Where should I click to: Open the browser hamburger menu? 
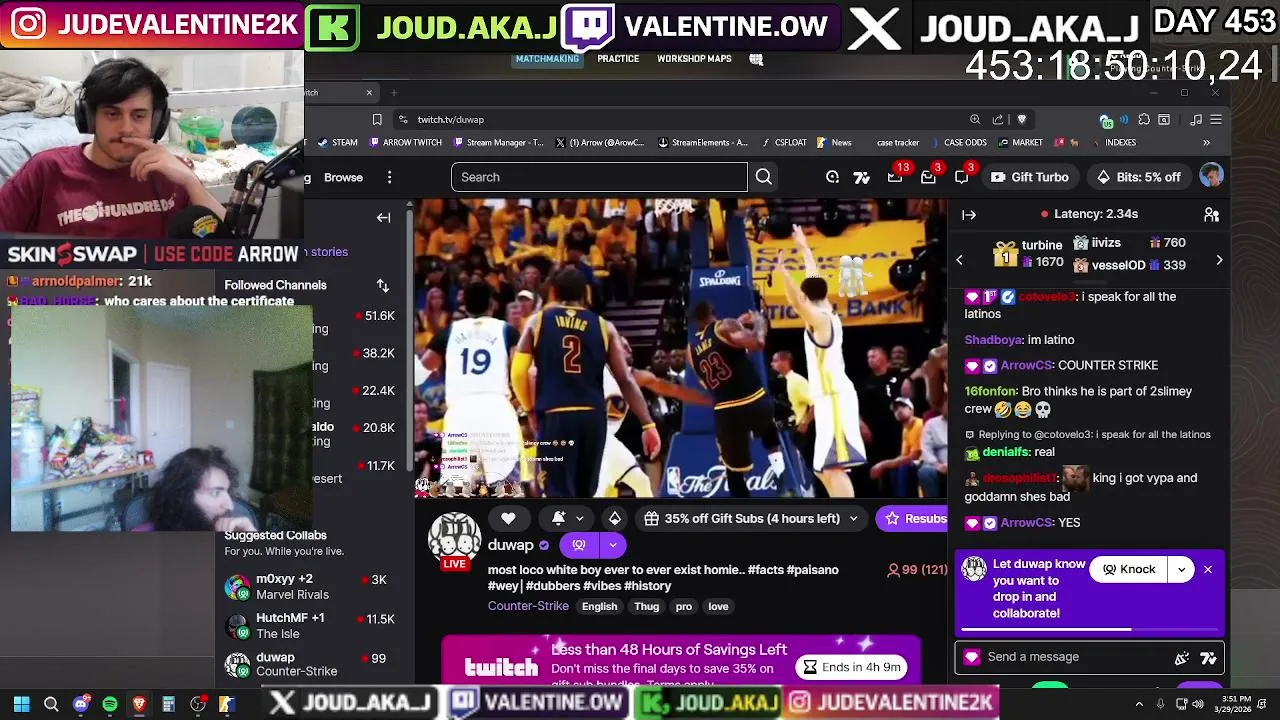pyautogui.click(x=1216, y=120)
